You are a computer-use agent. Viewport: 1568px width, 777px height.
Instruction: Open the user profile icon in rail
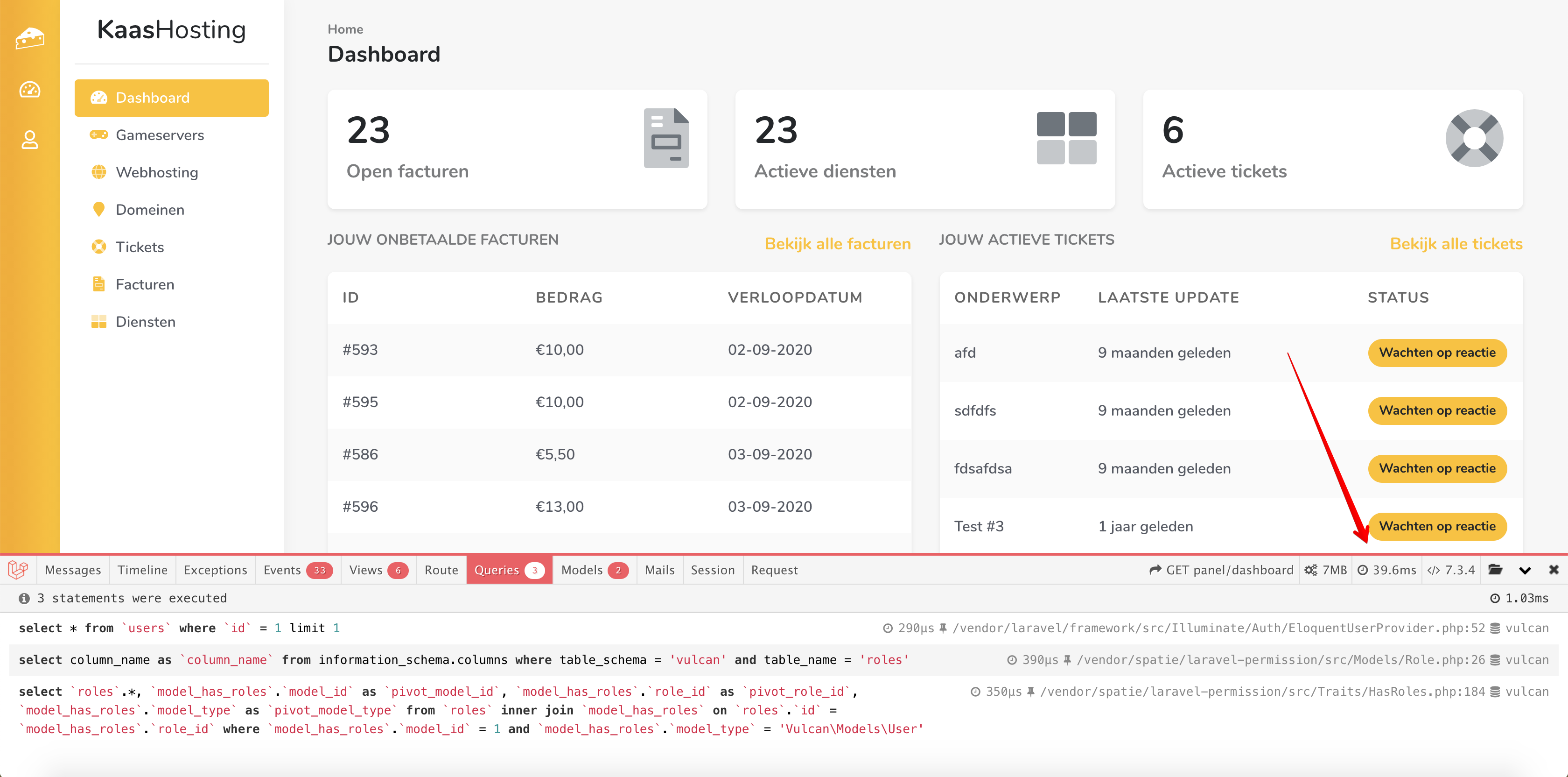(29, 140)
